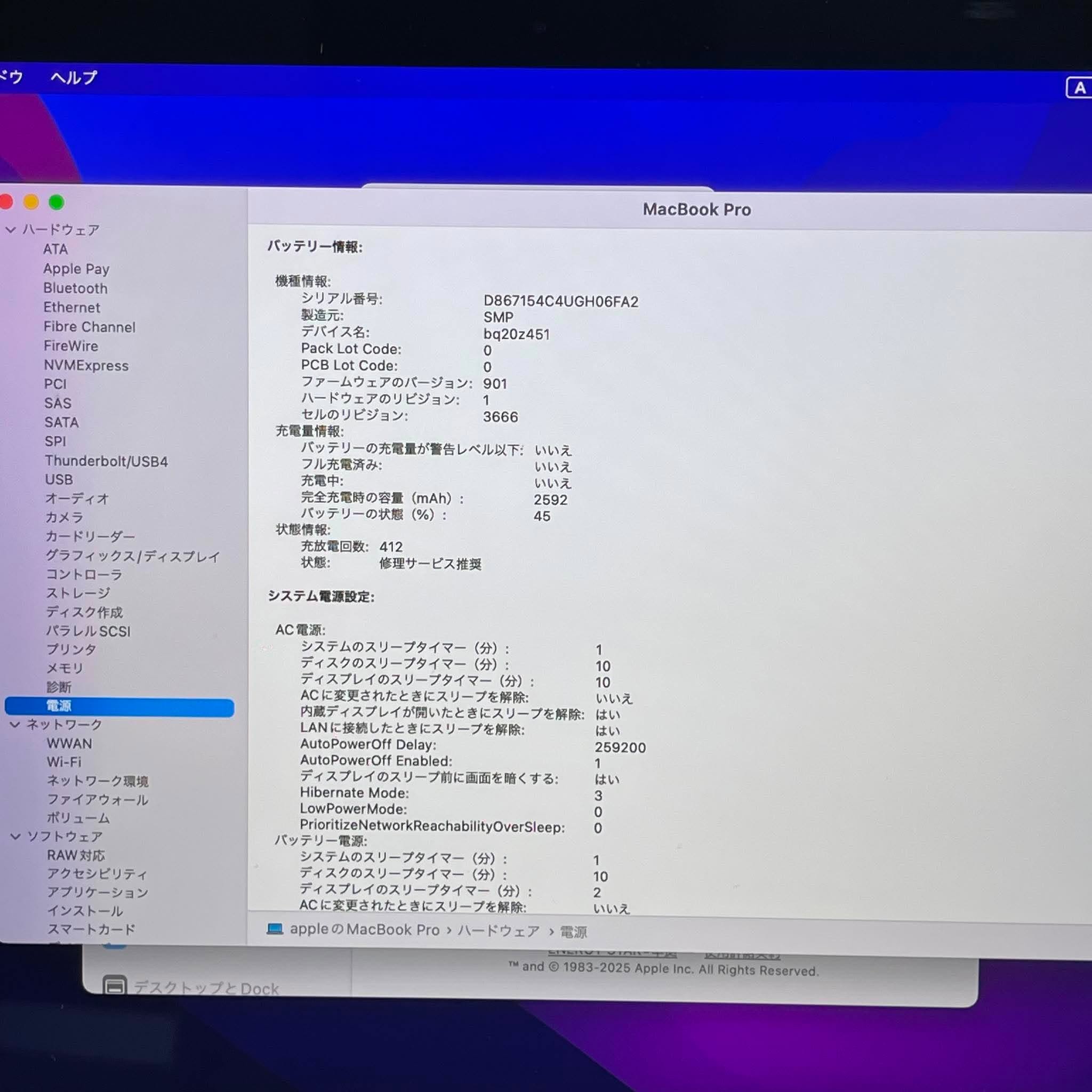Select ATA in the sidebar
1092x1092 pixels.
pyautogui.click(x=55, y=249)
